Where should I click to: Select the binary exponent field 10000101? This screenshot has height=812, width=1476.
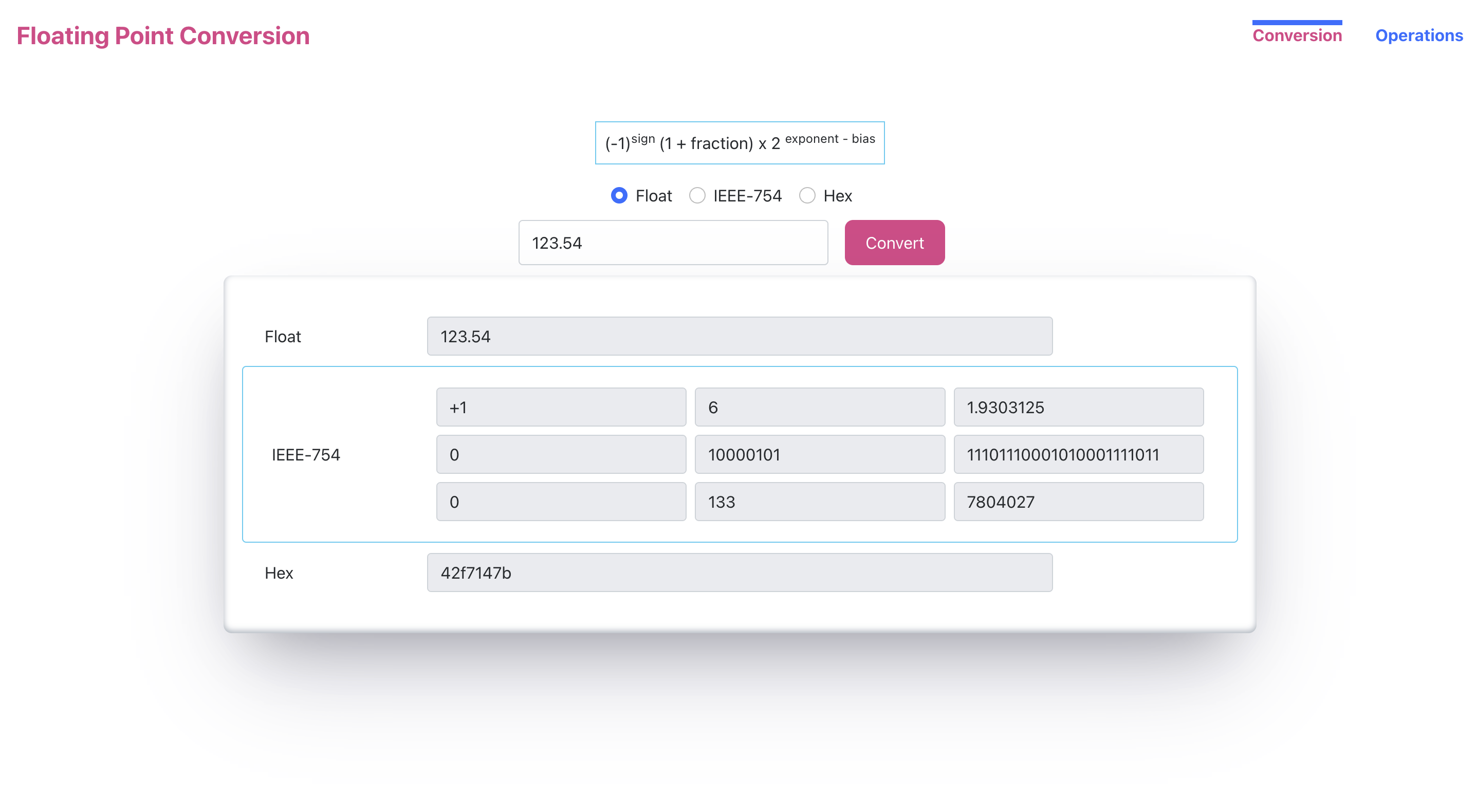819,454
